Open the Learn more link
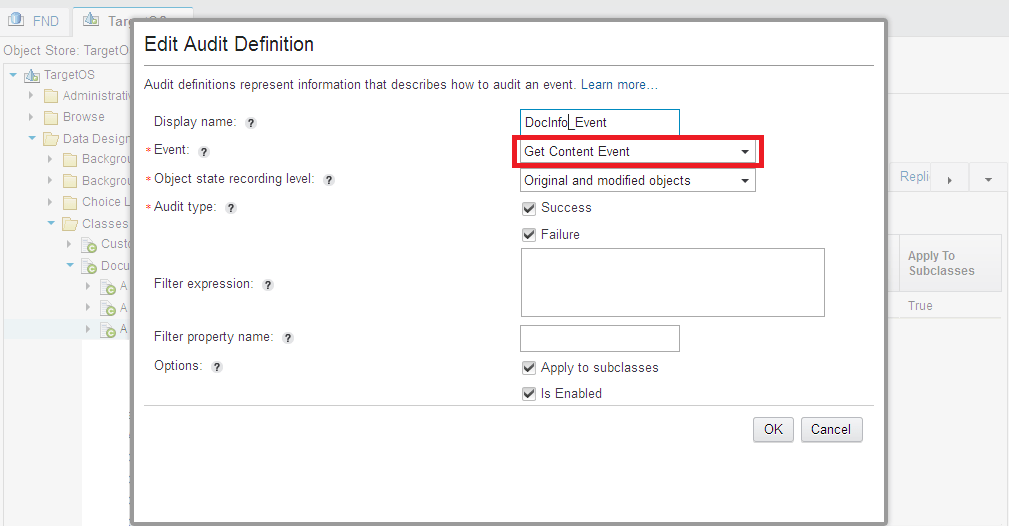 click(x=619, y=85)
